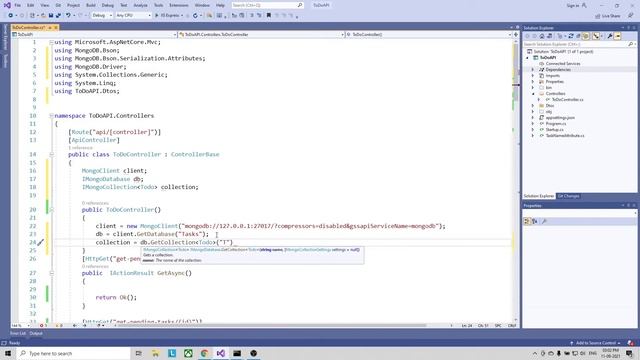Collapse the GetAsync method at line 27

(52, 273)
